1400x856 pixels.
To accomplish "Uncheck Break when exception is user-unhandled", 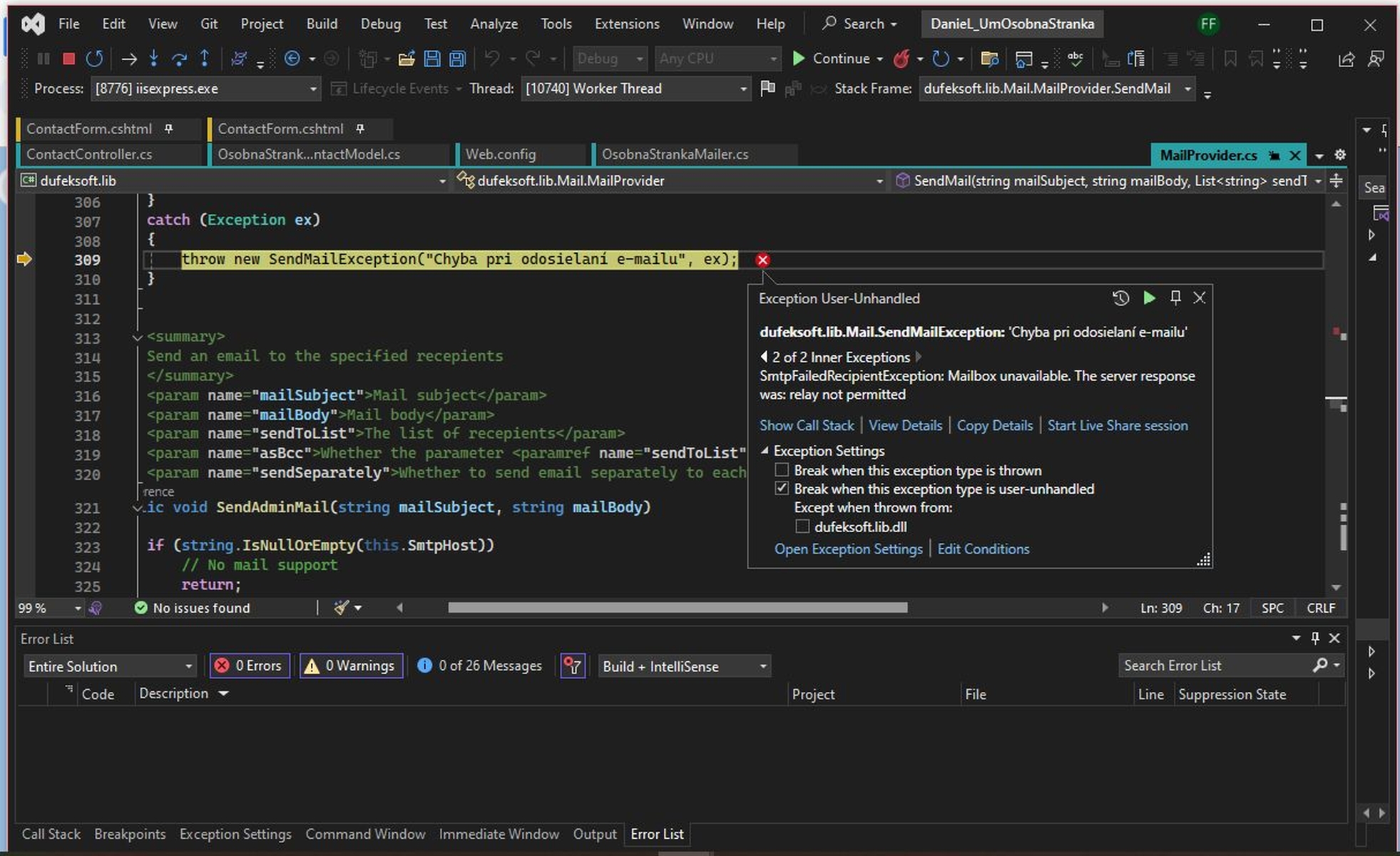I will 782,489.
